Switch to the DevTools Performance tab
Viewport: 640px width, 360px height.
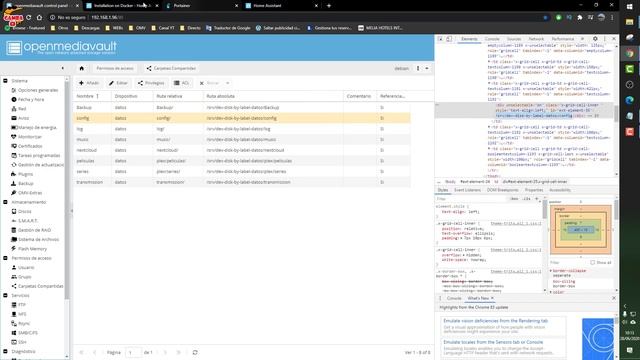(x=563, y=39)
